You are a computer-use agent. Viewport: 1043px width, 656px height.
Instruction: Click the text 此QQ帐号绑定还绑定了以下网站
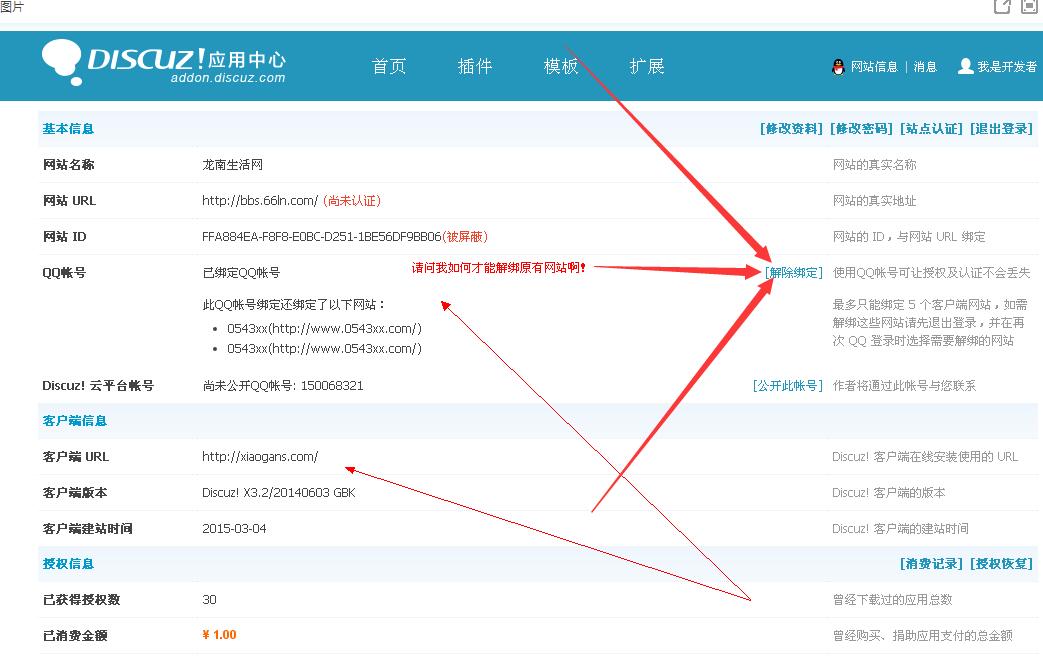[294, 305]
